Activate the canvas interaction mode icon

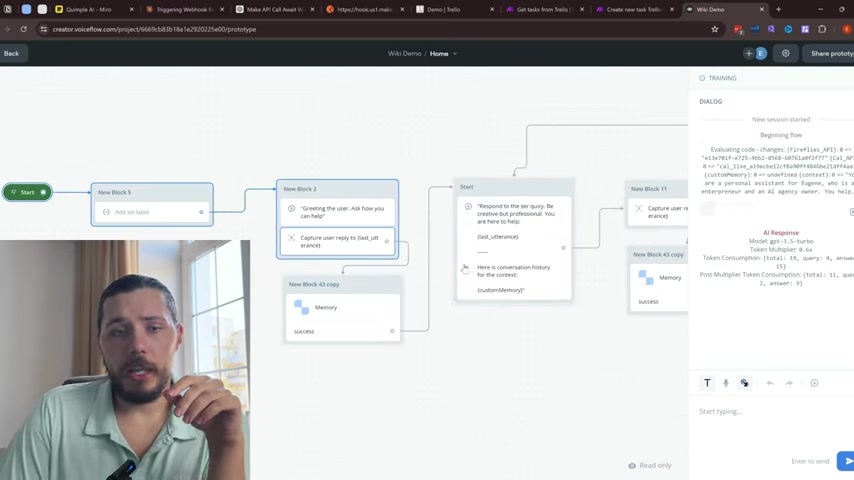click(745, 383)
